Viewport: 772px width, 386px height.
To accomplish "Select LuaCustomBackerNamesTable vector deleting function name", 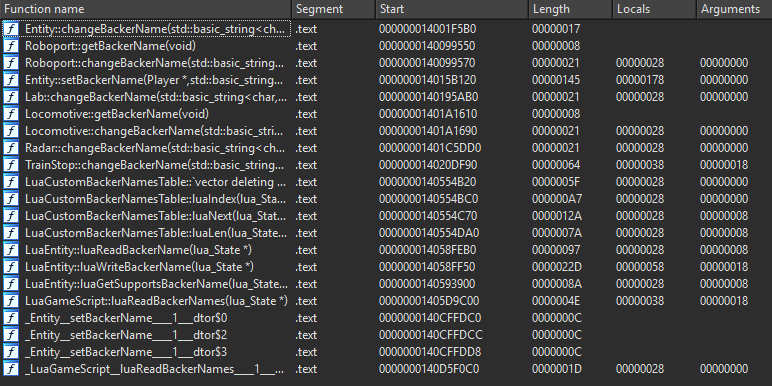I will point(155,182).
